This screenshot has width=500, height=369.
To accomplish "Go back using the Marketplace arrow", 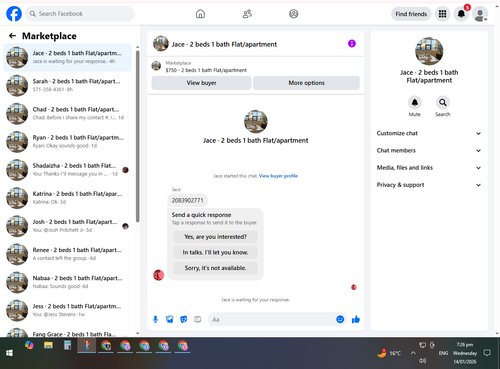I will click(12, 36).
